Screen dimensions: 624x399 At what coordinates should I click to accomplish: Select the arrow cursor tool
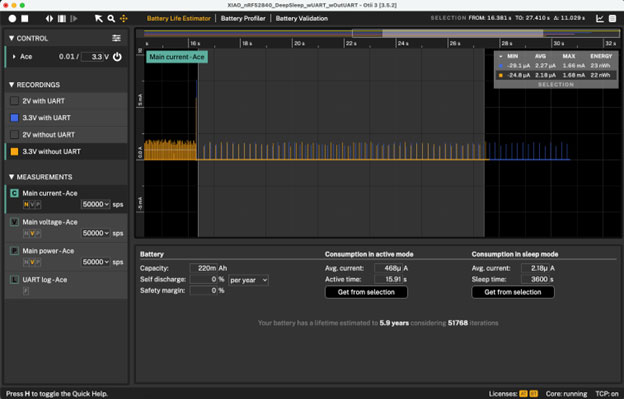click(x=98, y=18)
